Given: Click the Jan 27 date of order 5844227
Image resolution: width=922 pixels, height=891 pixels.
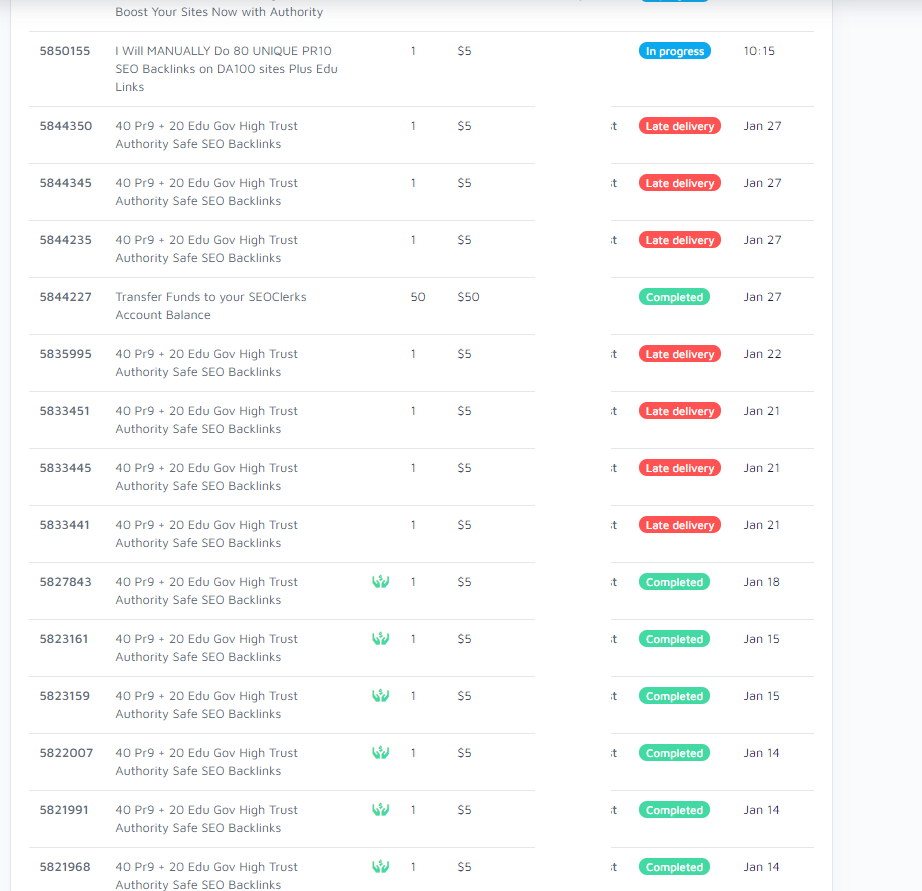Looking at the screenshot, I should pyautogui.click(x=762, y=297).
